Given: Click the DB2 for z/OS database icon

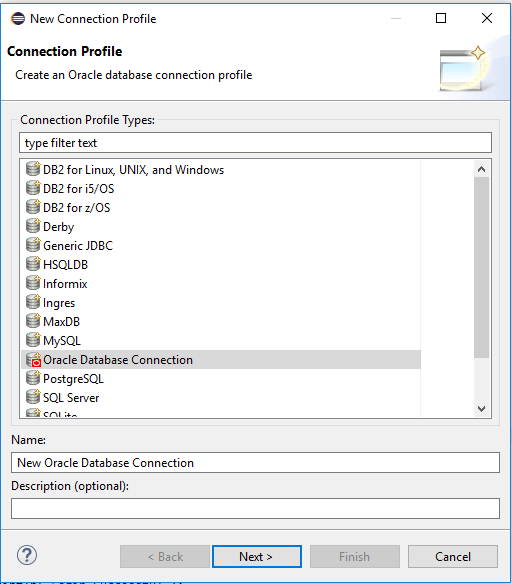Looking at the screenshot, I should pos(33,207).
